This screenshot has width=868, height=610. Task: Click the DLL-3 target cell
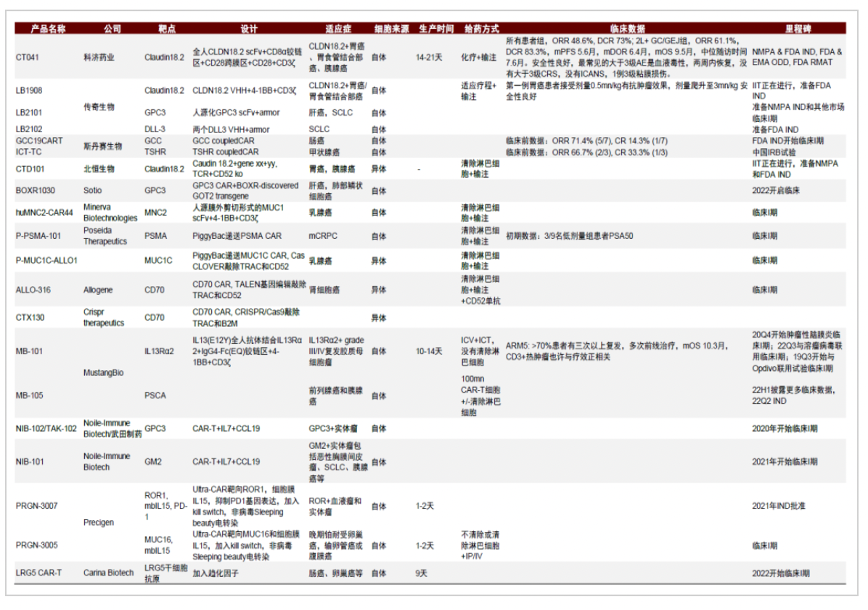click(x=154, y=129)
